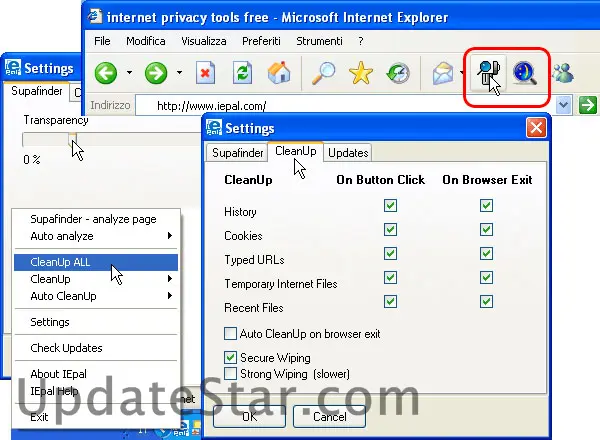This screenshot has height=440, width=600.
Task: Choose About IEpal menu entry
Action: 96,374
